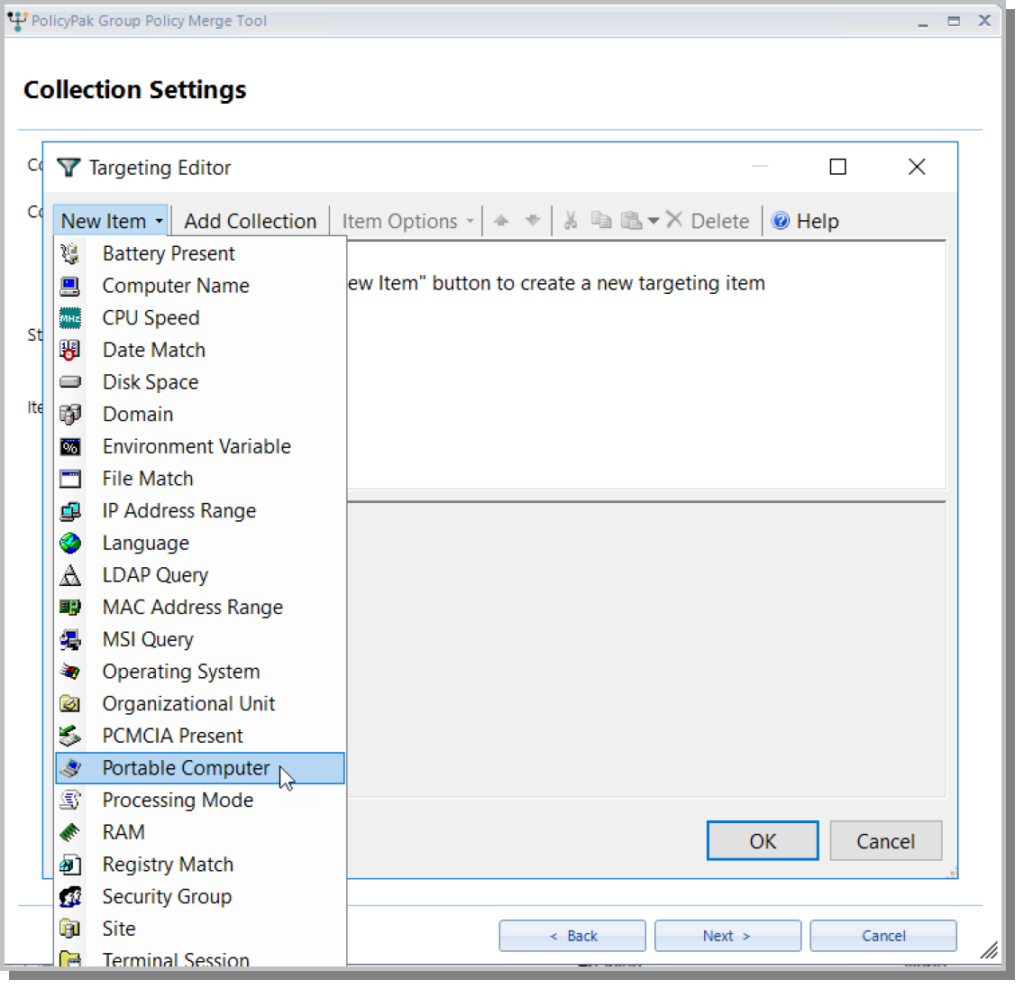Open the New Item dropdown

point(110,220)
